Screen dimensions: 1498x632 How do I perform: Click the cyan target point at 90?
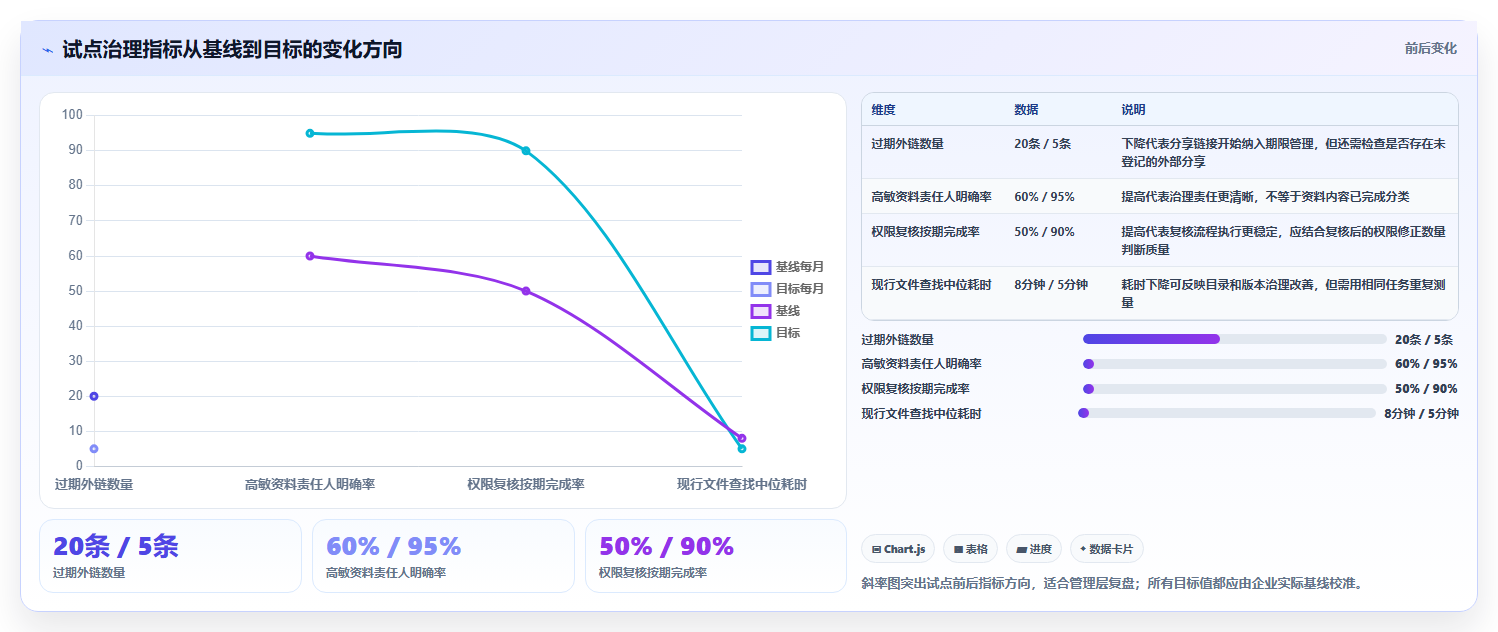pos(526,151)
